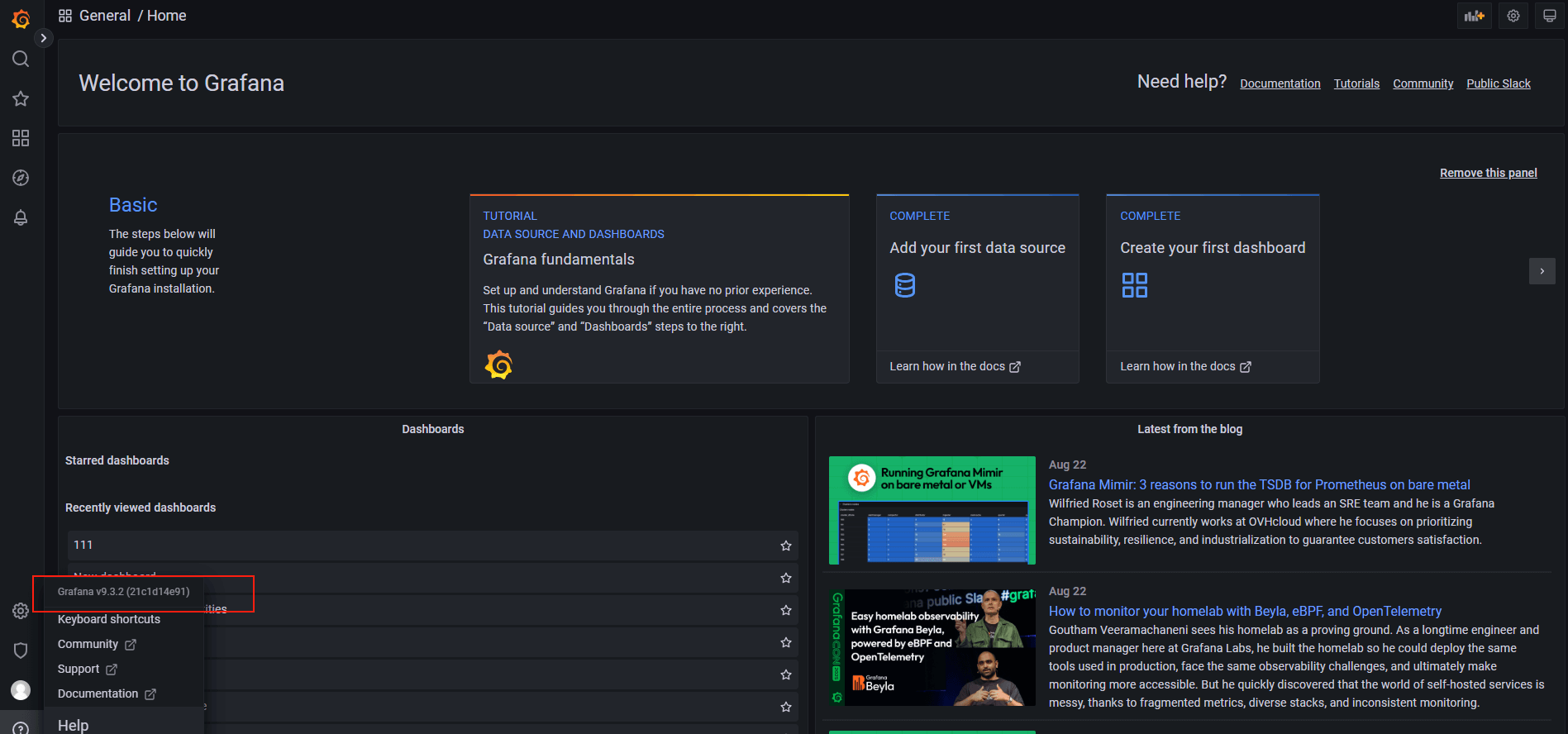This screenshot has width=1568, height=734.
Task: Open Add your first data source card
Action: 978,288
